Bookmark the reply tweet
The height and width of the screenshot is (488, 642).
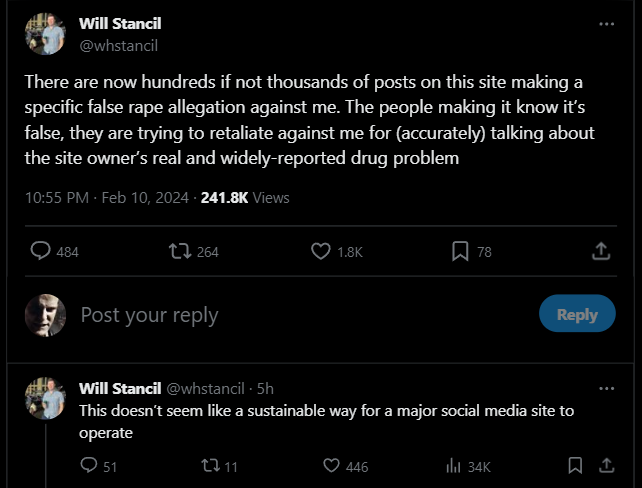[575, 465]
